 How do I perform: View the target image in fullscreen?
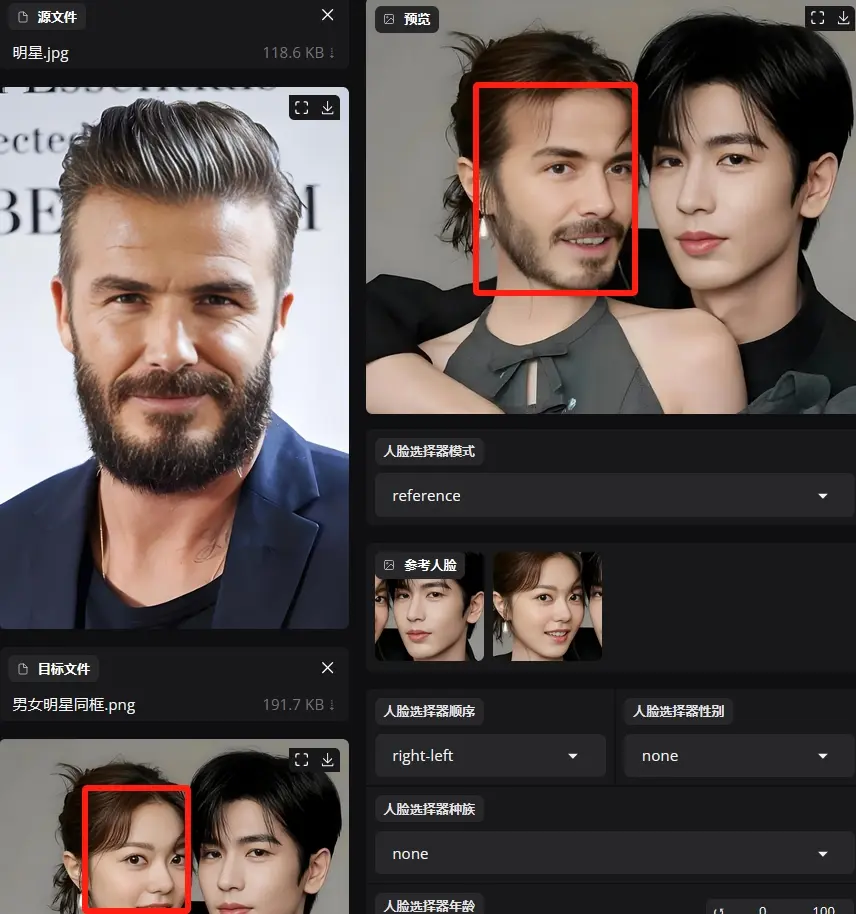(301, 760)
